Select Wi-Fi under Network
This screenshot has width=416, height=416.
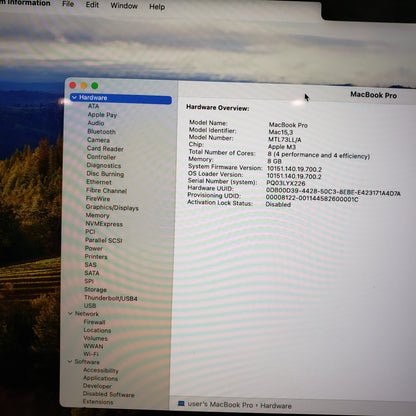click(x=91, y=354)
